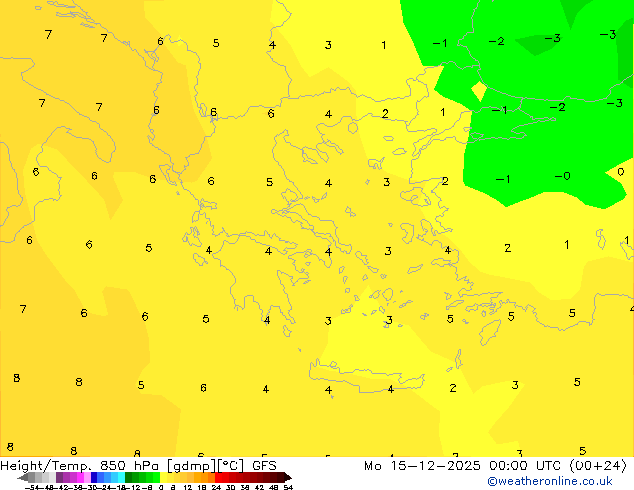The width and height of the screenshot is (634, 490).
Task: Click the gray left arrow of the color legend
Action: point(23,477)
